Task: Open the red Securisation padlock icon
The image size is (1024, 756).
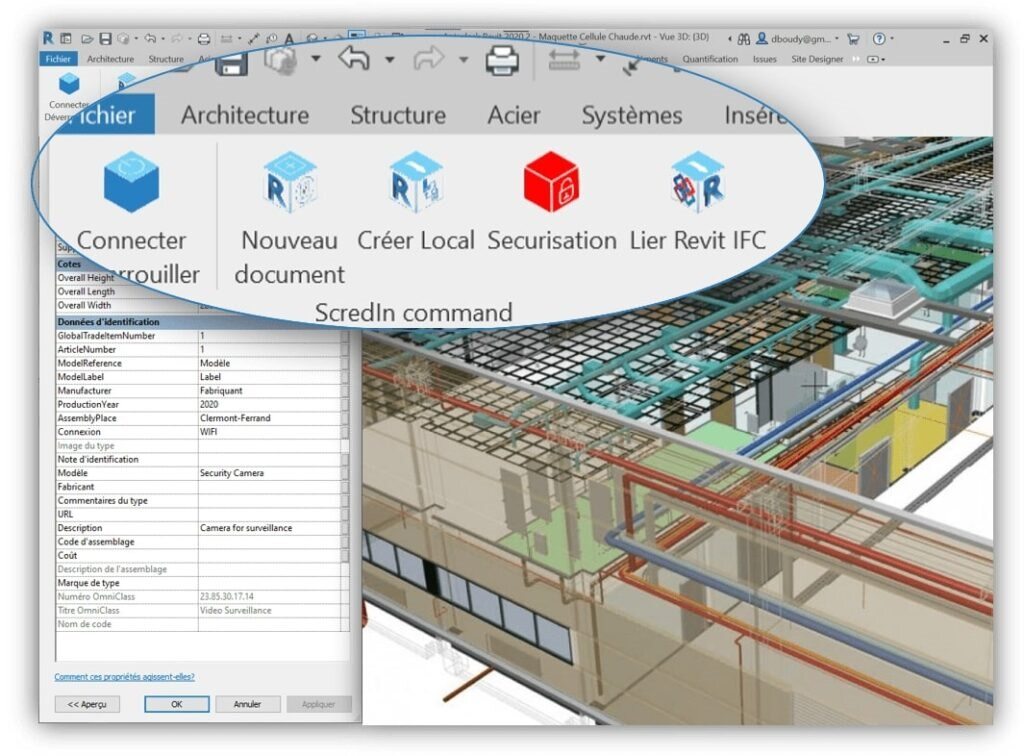Action: pyautogui.click(x=551, y=182)
